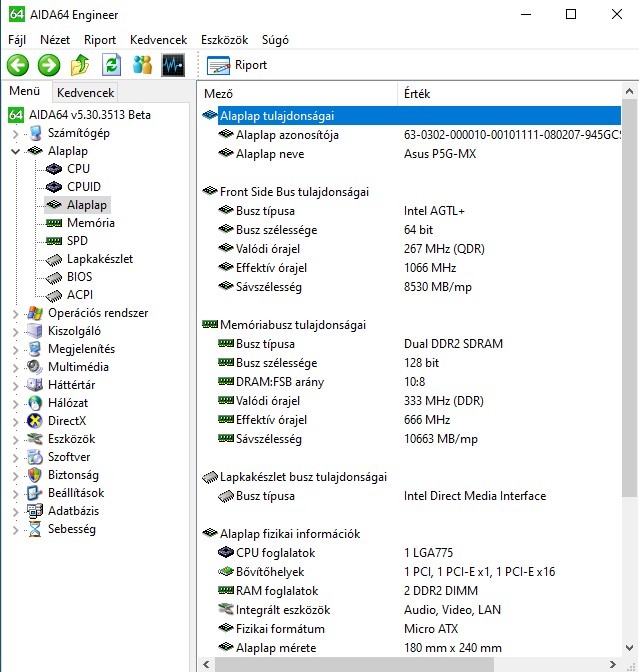Screen dimensions: 639x672
Task: Open the Eszközök menu in menu bar
Action: pos(225,40)
